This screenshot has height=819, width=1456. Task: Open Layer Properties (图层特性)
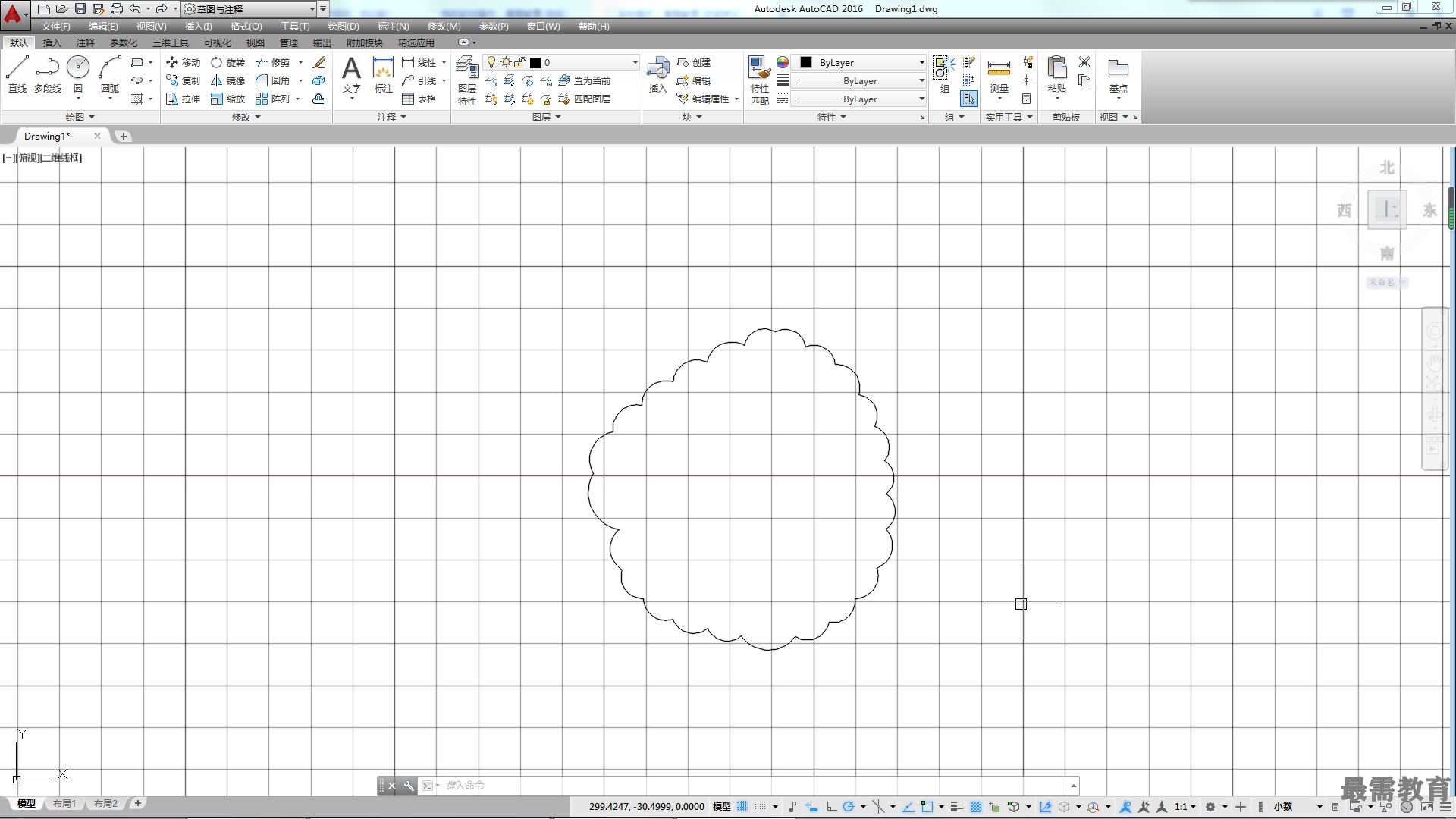[x=467, y=80]
